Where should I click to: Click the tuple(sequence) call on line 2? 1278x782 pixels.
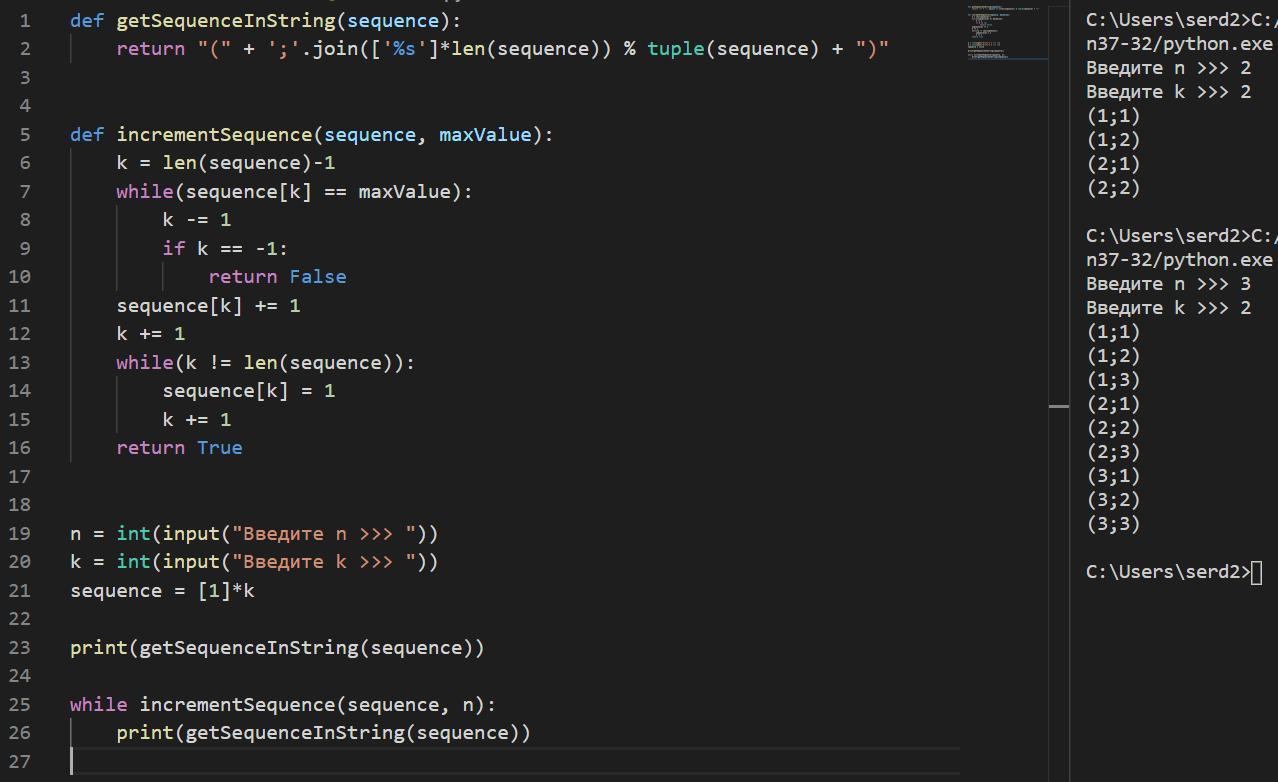point(733,48)
